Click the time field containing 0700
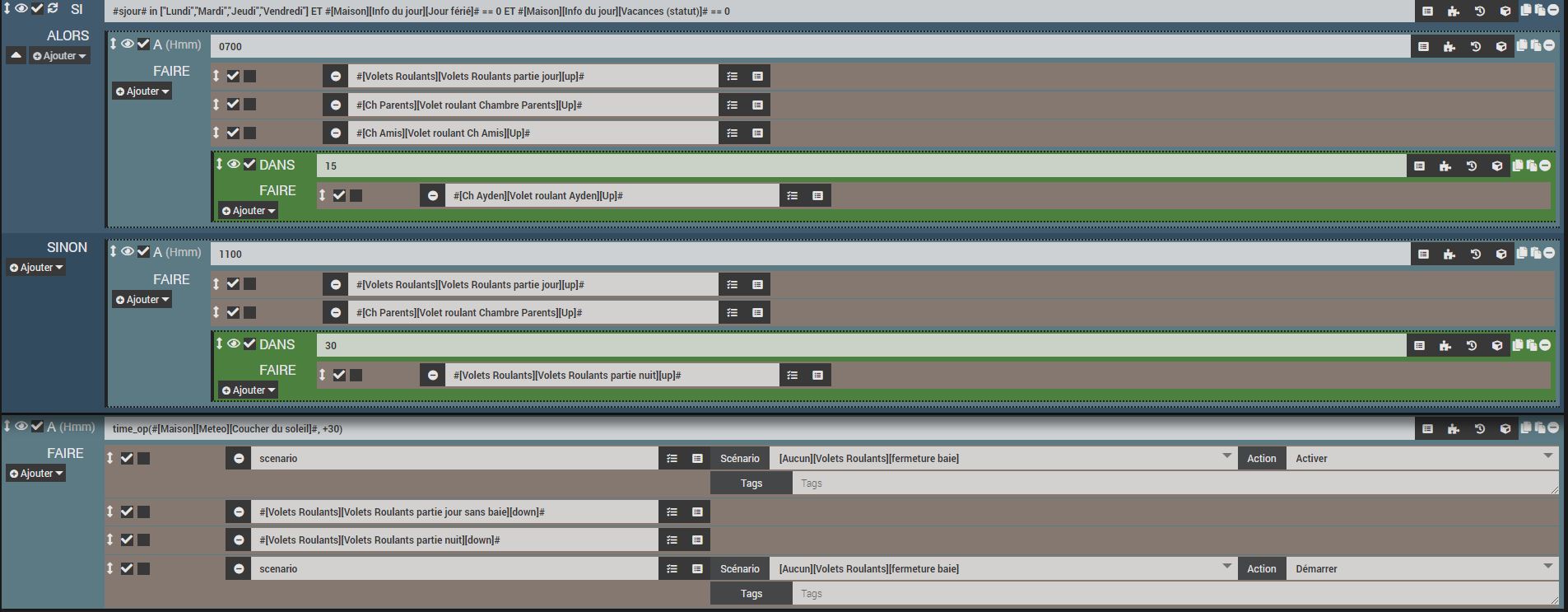 point(810,47)
